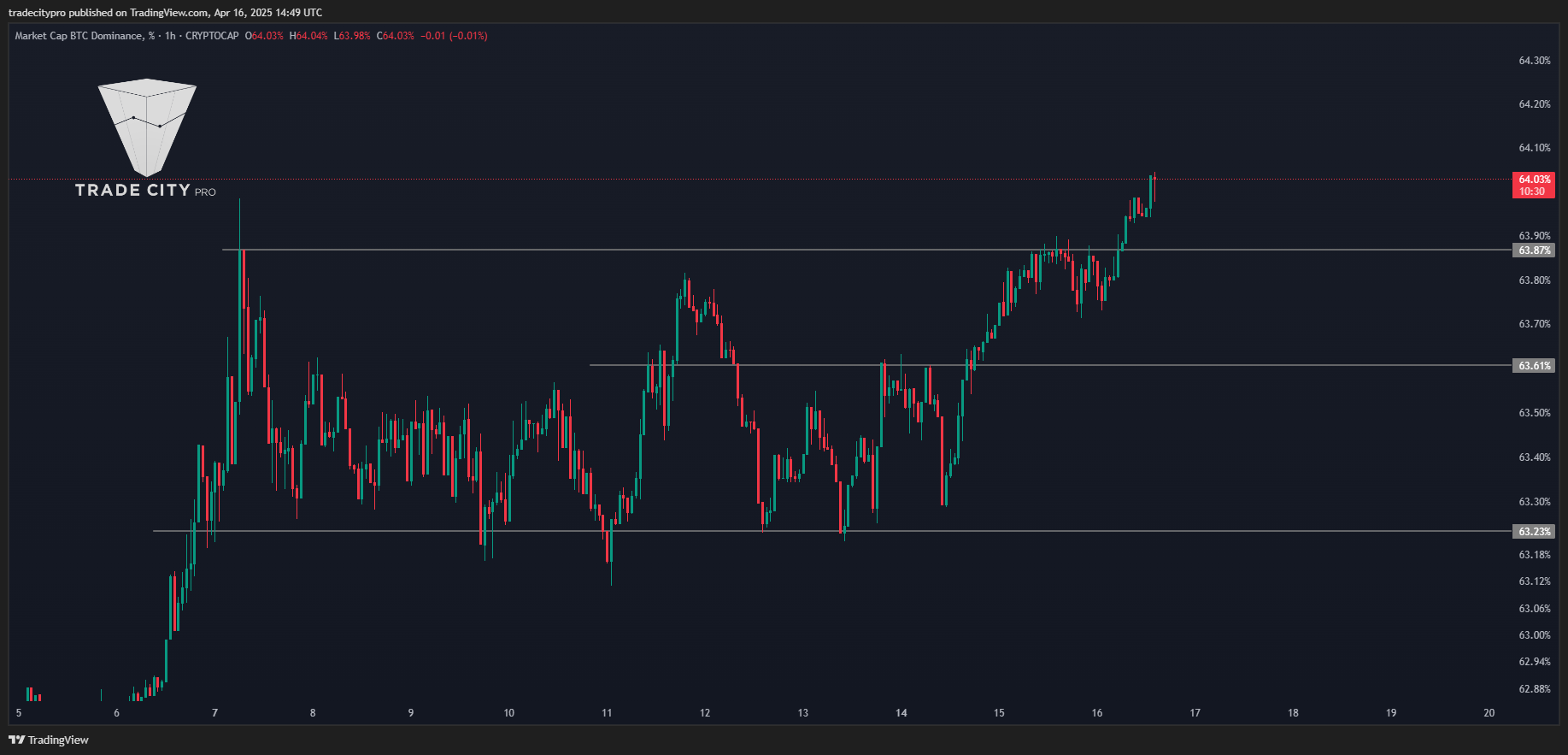1568x755 pixels.
Task: Click the 63.18% price axis label
Action: coord(1535,555)
